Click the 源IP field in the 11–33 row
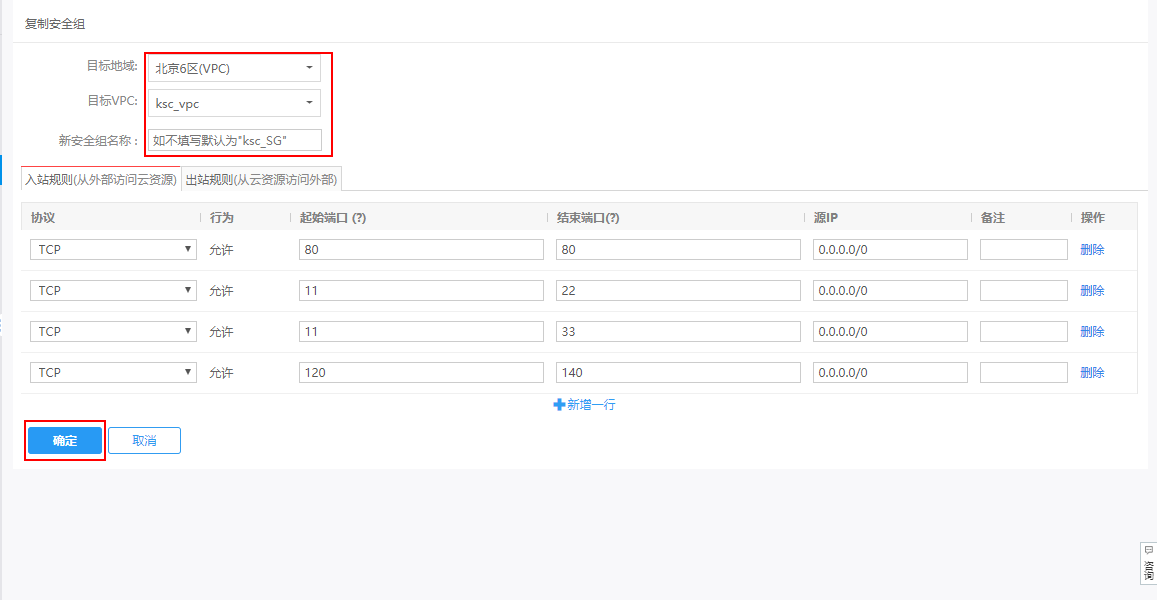1157x600 pixels. 890,331
